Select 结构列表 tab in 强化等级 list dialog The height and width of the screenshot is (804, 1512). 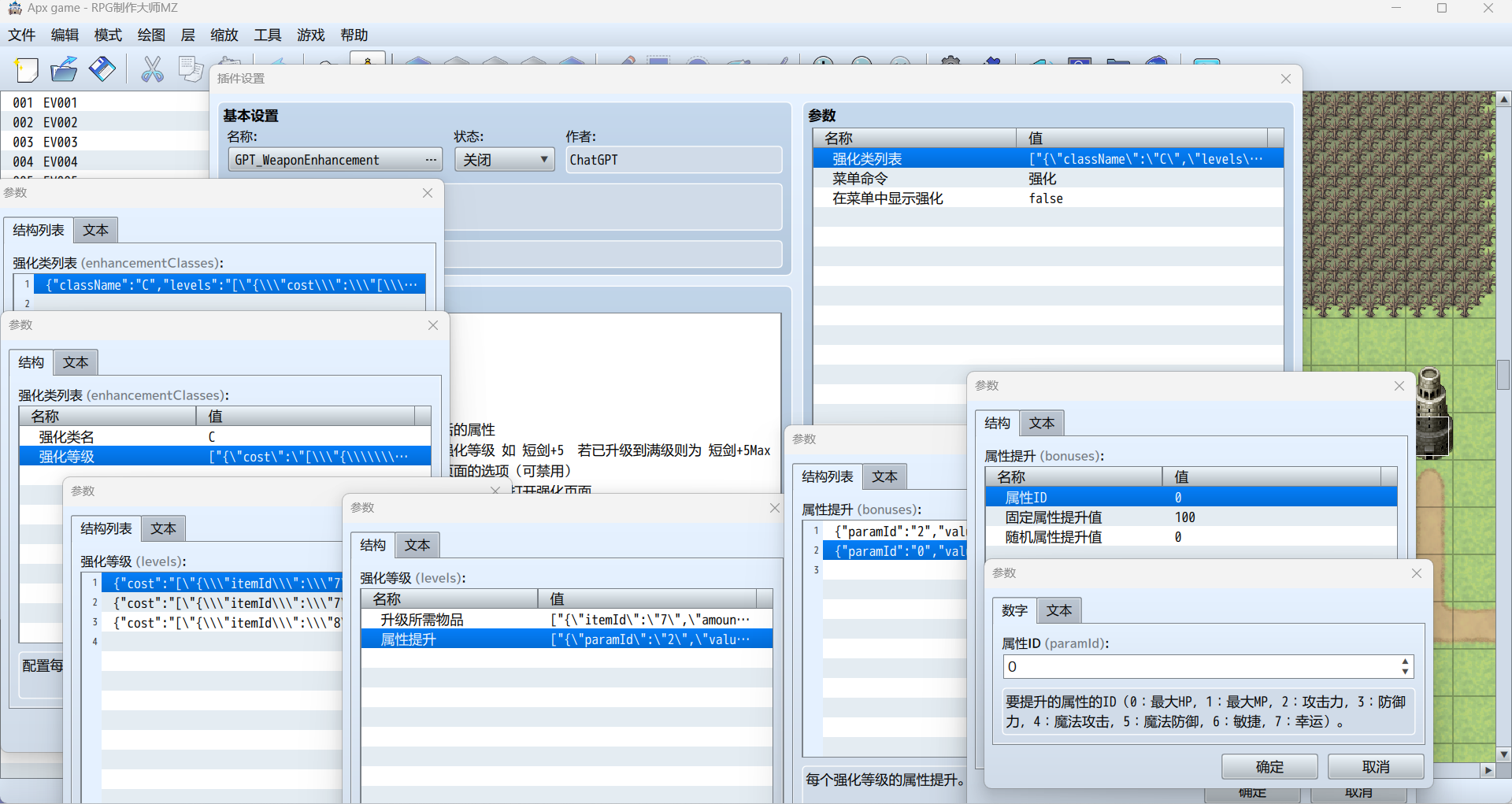point(106,528)
